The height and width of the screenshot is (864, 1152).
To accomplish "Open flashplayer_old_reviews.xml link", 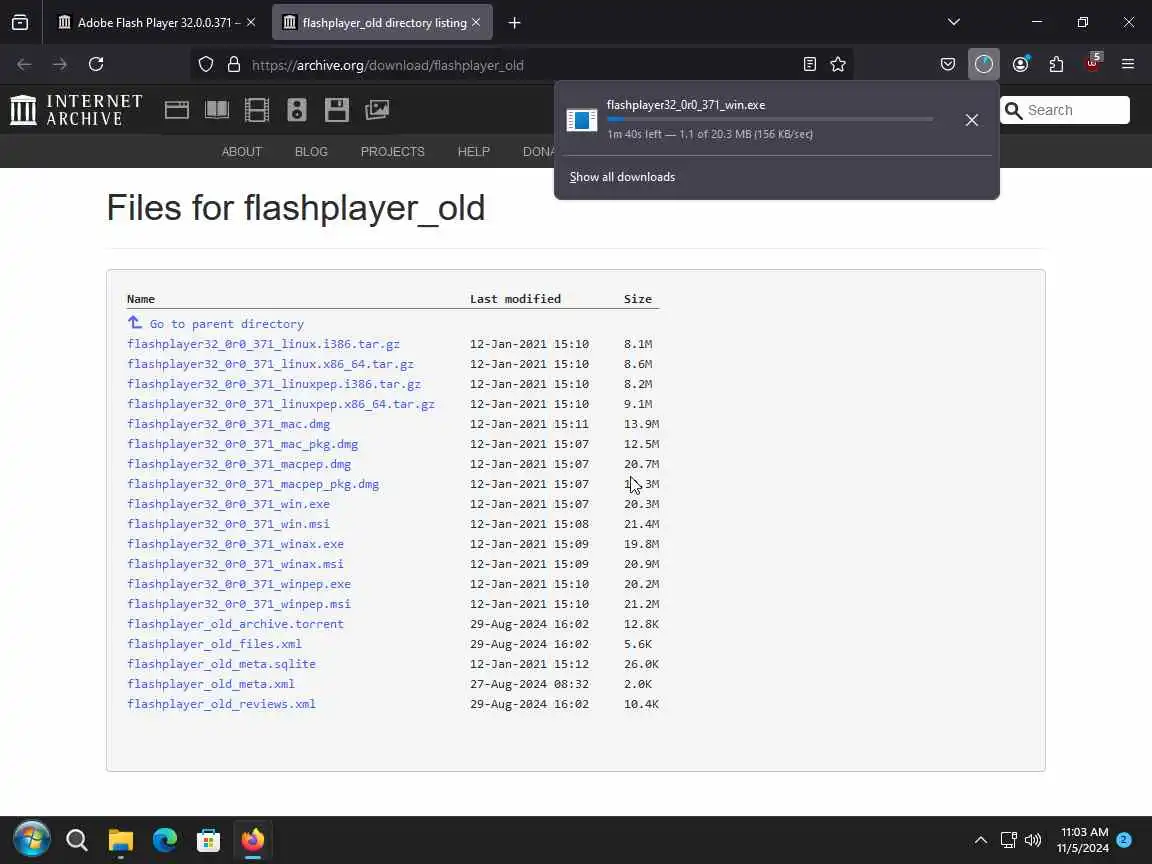I will 221,704.
